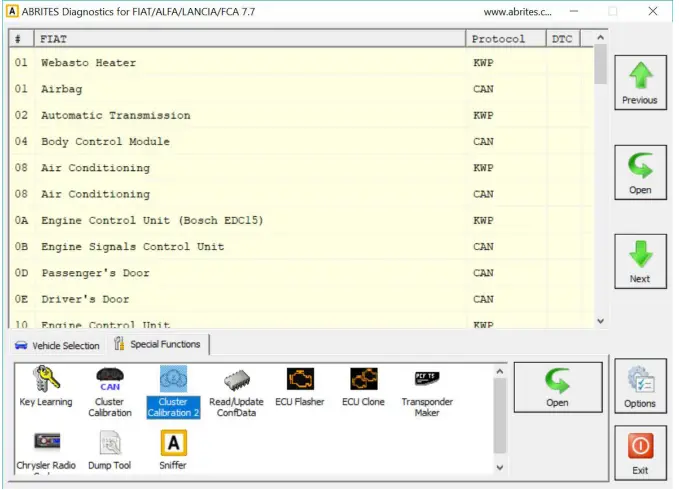The width and height of the screenshot is (679, 490).
Task: Switch to the Special Functions tab
Action: 158,344
